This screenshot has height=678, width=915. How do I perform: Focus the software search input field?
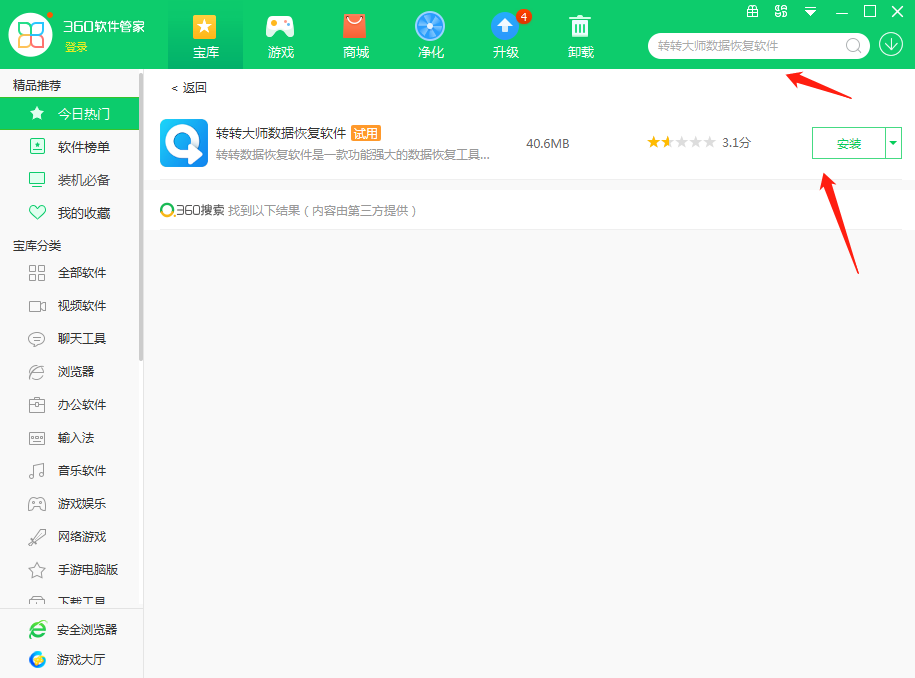[749, 46]
